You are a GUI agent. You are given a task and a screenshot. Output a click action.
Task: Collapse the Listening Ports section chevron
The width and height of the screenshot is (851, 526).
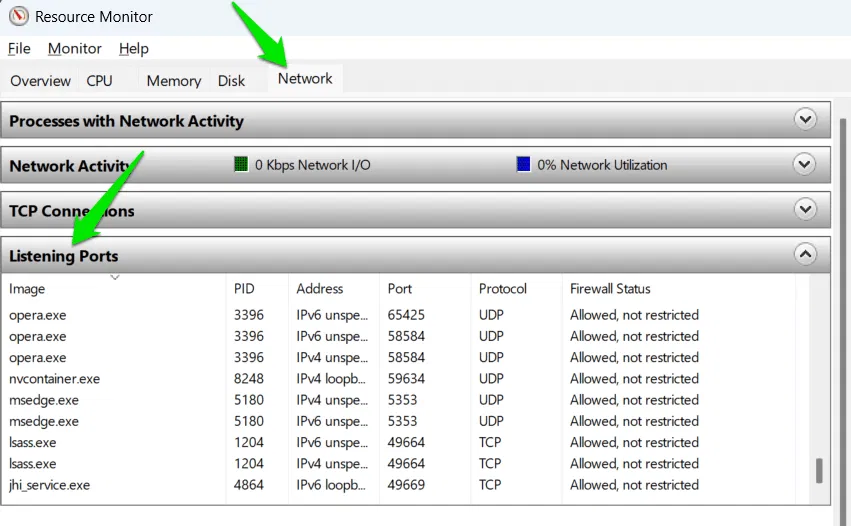[805, 254]
